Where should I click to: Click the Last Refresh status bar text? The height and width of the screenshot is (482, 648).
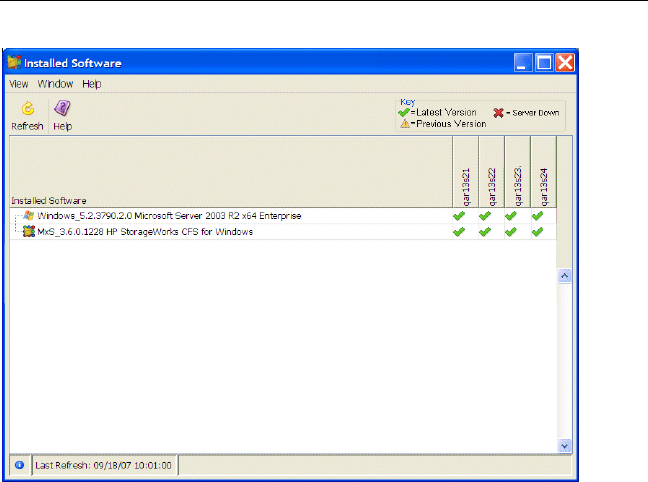(x=103, y=465)
